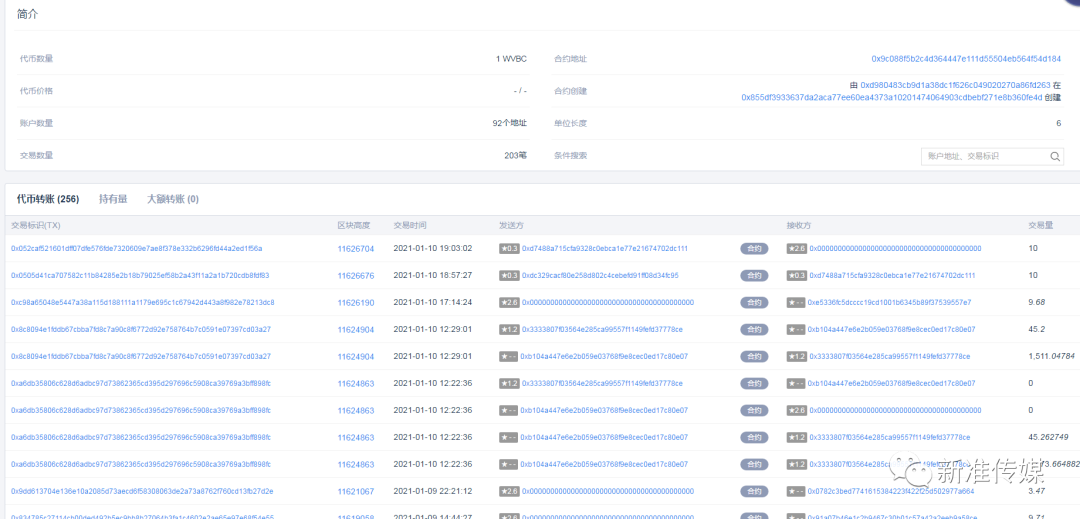Open transaction 0xc98a65048e5447a38a115d188111a1179e...
1080x519 pixels.
coord(143,302)
